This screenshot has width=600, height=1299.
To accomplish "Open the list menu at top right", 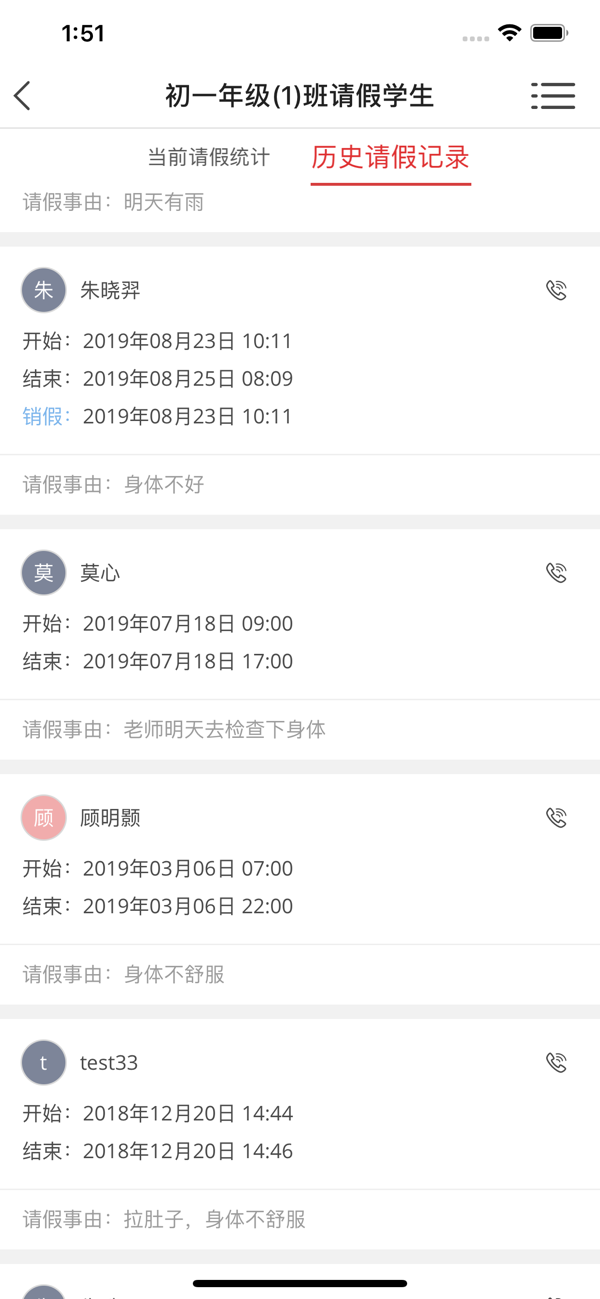I will [x=553, y=96].
